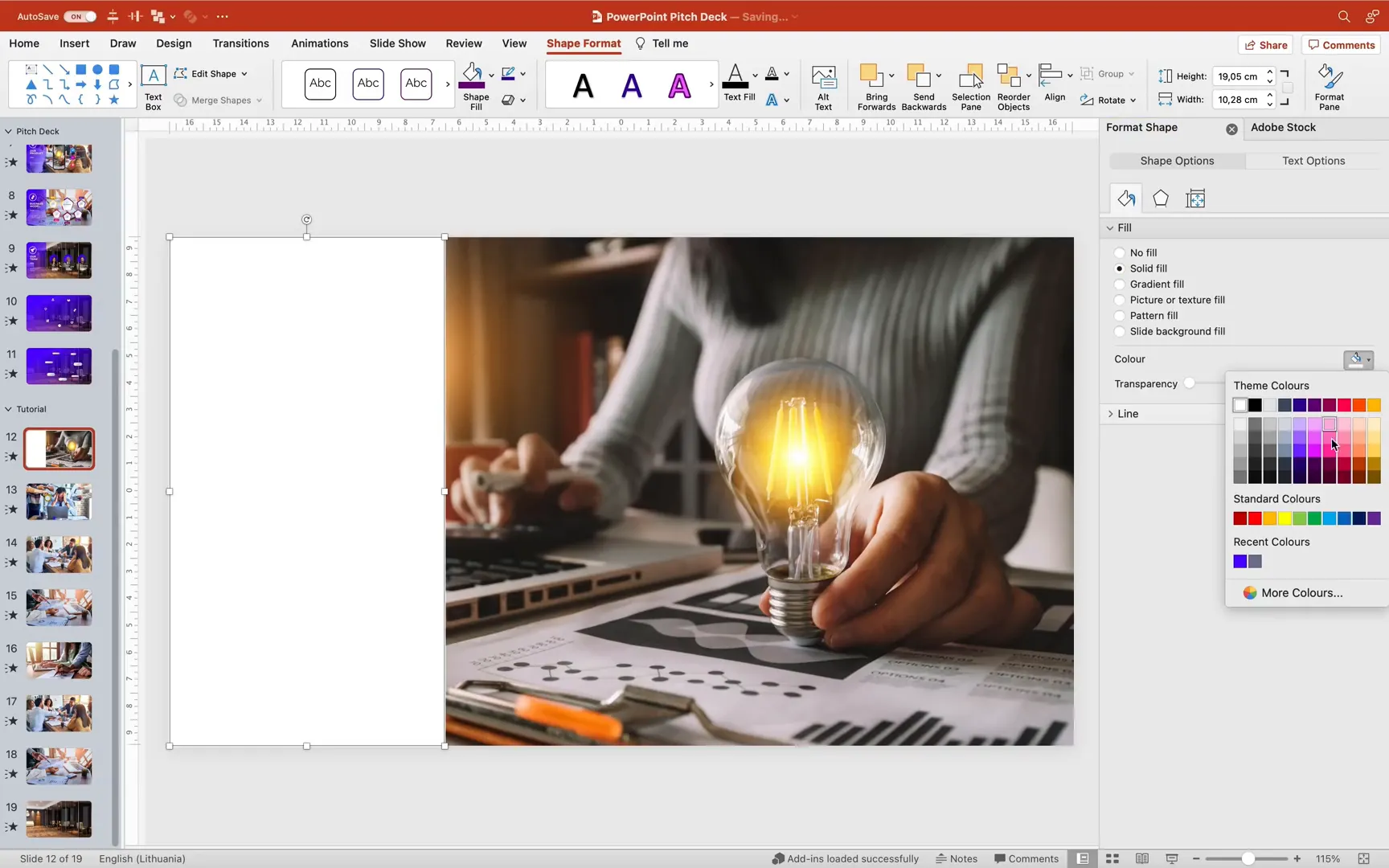Select the star shape in the shapes gallery
The image size is (1389, 868).
click(x=113, y=100)
